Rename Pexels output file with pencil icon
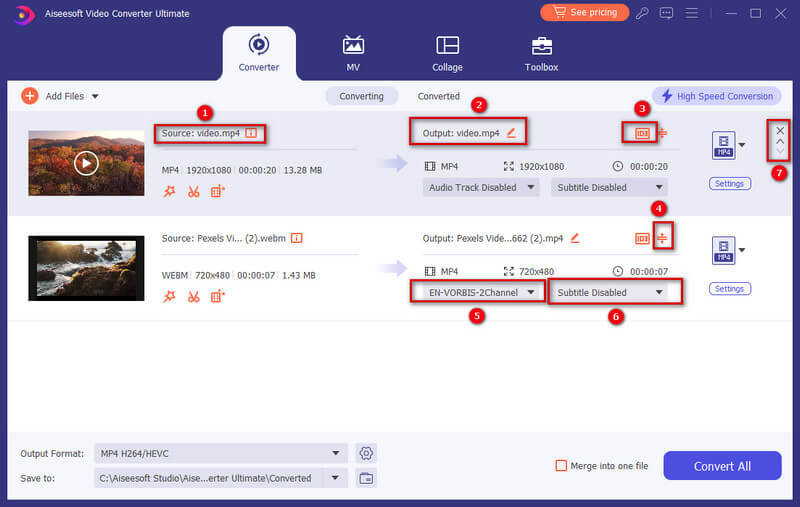Image resolution: width=800 pixels, height=507 pixels. coord(575,238)
